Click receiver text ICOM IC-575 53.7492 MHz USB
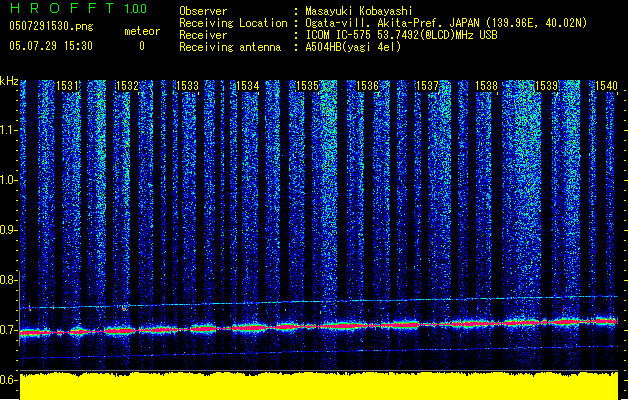 click(401, 35)
